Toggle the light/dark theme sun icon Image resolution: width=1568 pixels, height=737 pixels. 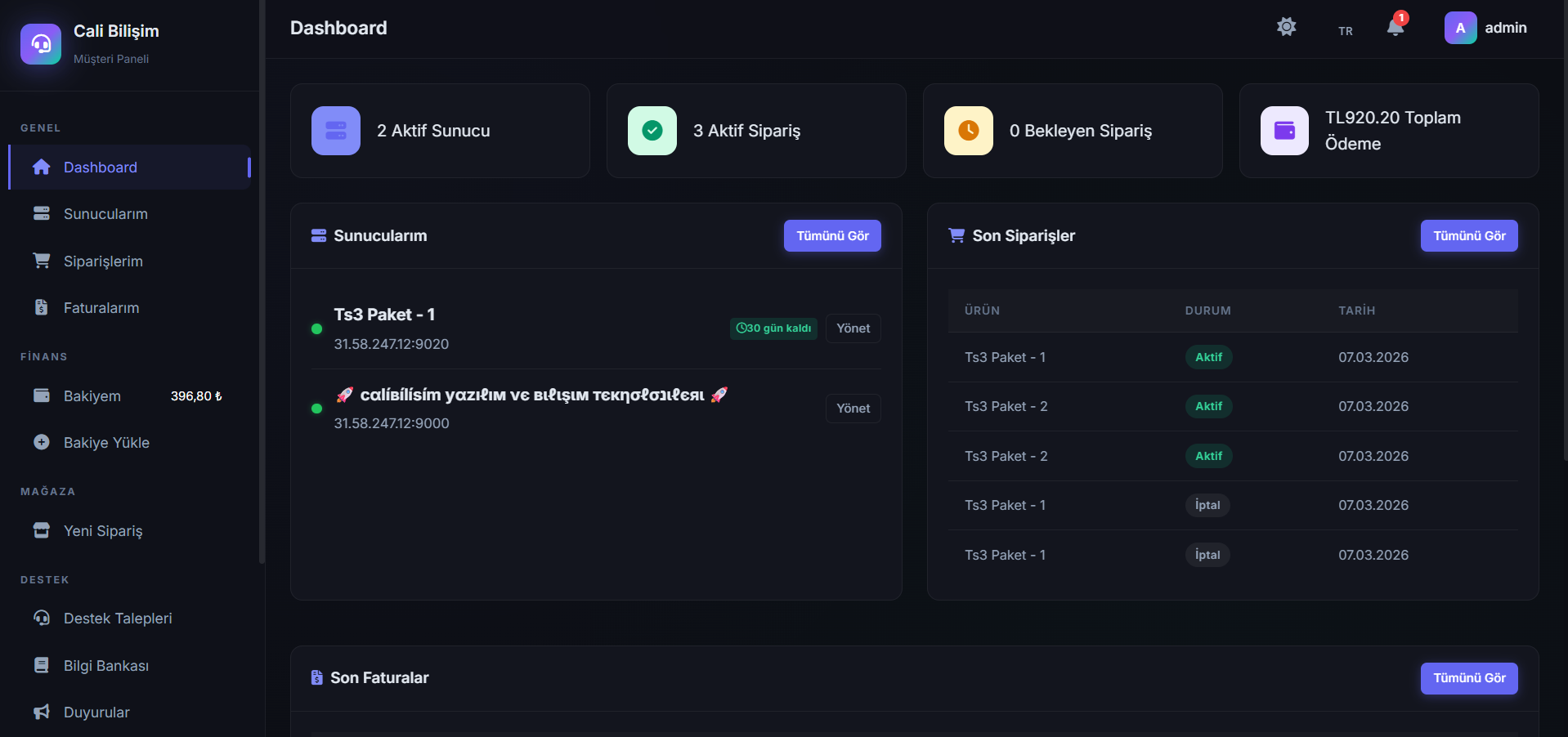click(1286, 27)
